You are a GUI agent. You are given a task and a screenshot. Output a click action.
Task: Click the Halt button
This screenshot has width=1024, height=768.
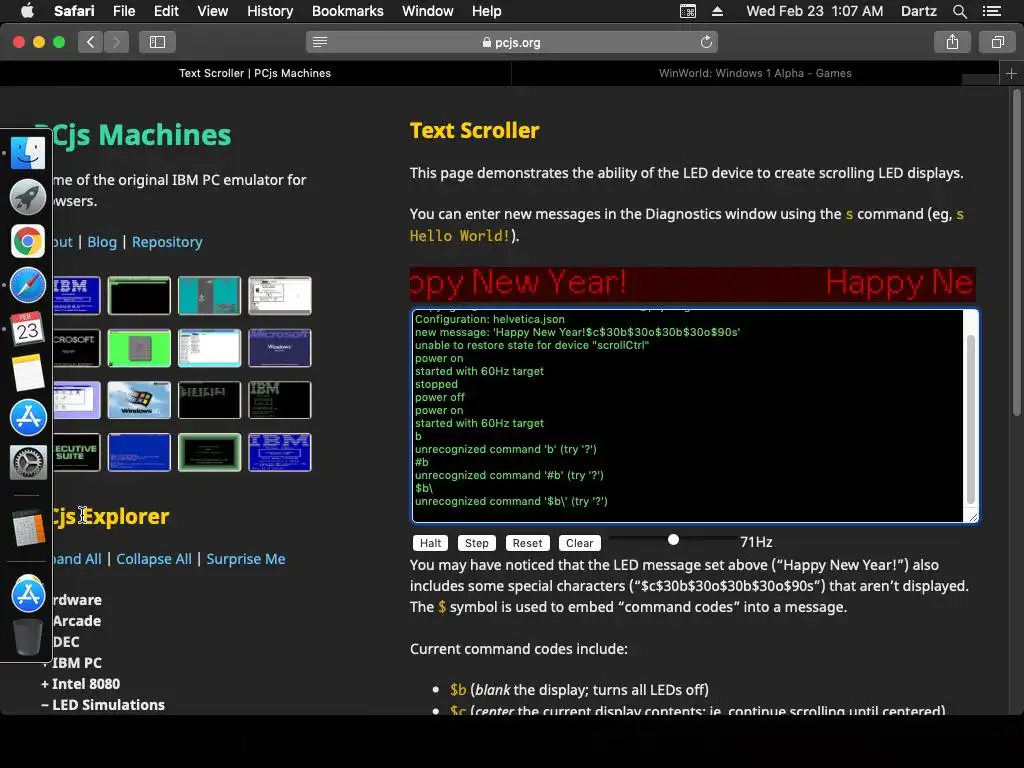pyautogui.click(x=430, y=543)
